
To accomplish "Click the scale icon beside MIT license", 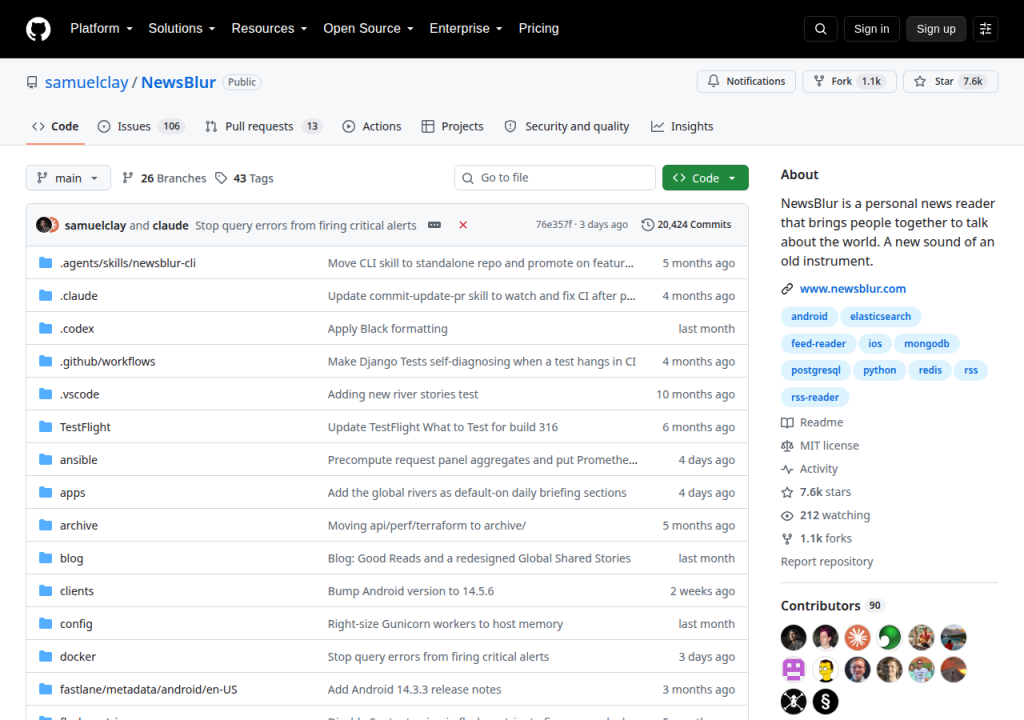I will (787, 446).
